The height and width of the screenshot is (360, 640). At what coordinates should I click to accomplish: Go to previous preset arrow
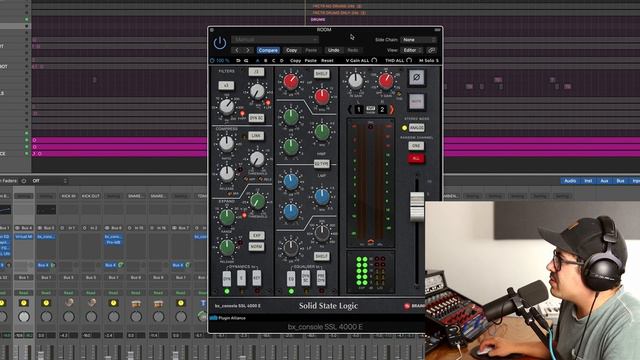(237, 50)
